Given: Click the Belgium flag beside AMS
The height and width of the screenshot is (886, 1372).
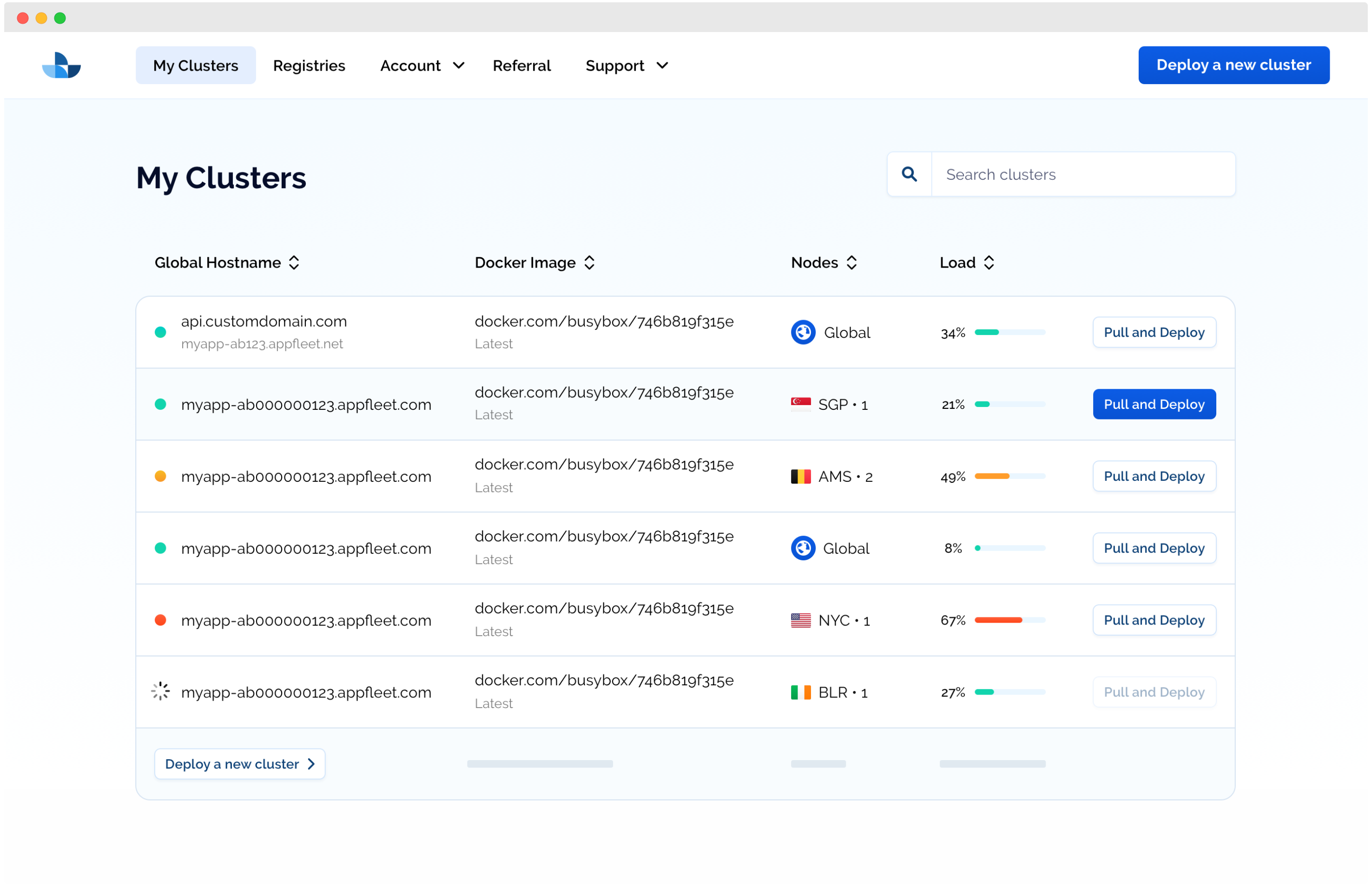Looking at the screenshot, I should tap(800, 476).
